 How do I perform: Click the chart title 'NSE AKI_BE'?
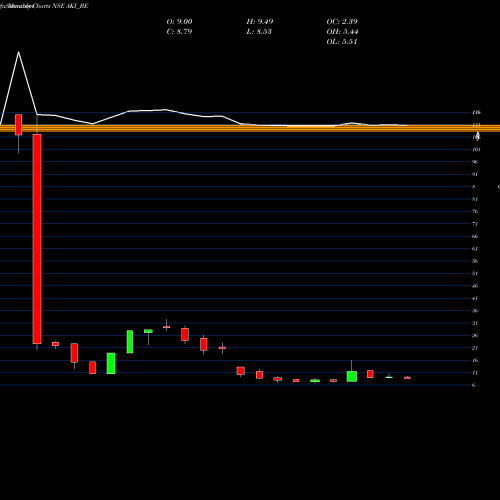(x=70, y=6)
